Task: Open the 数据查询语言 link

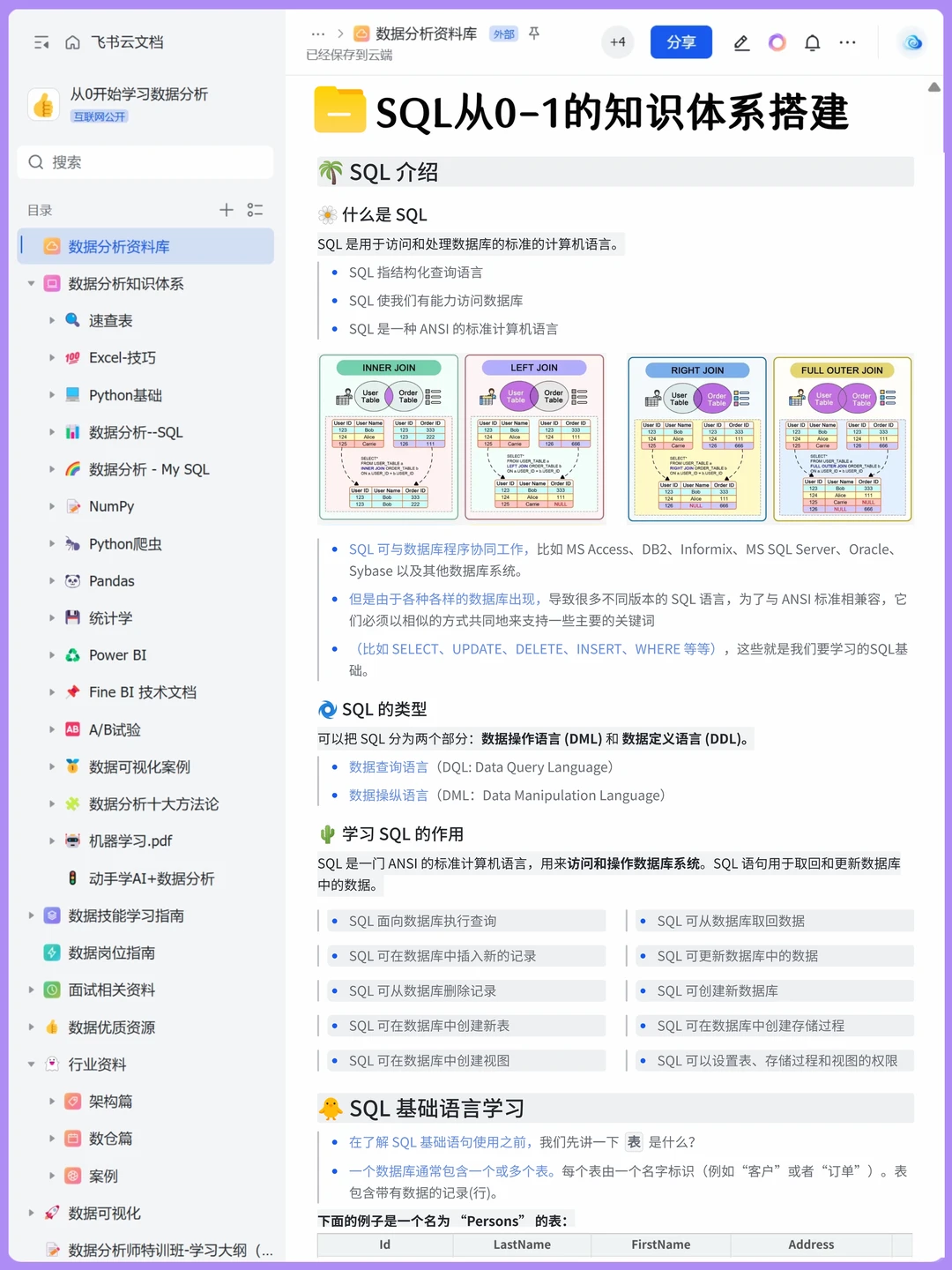Action: pos(388,766)
